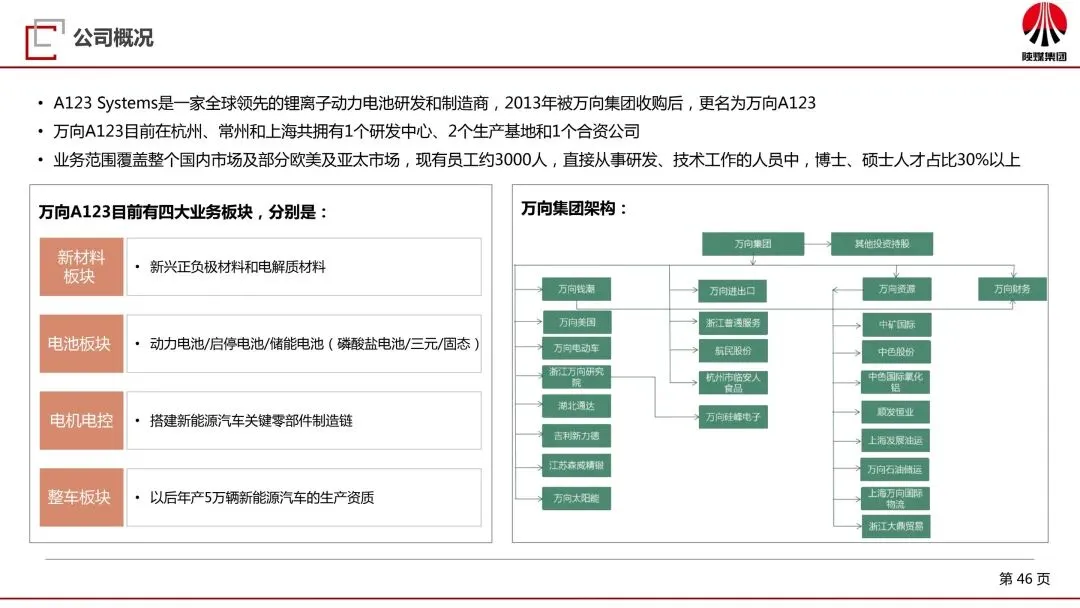Click the heading 万向集团架构

pos(574,209)
